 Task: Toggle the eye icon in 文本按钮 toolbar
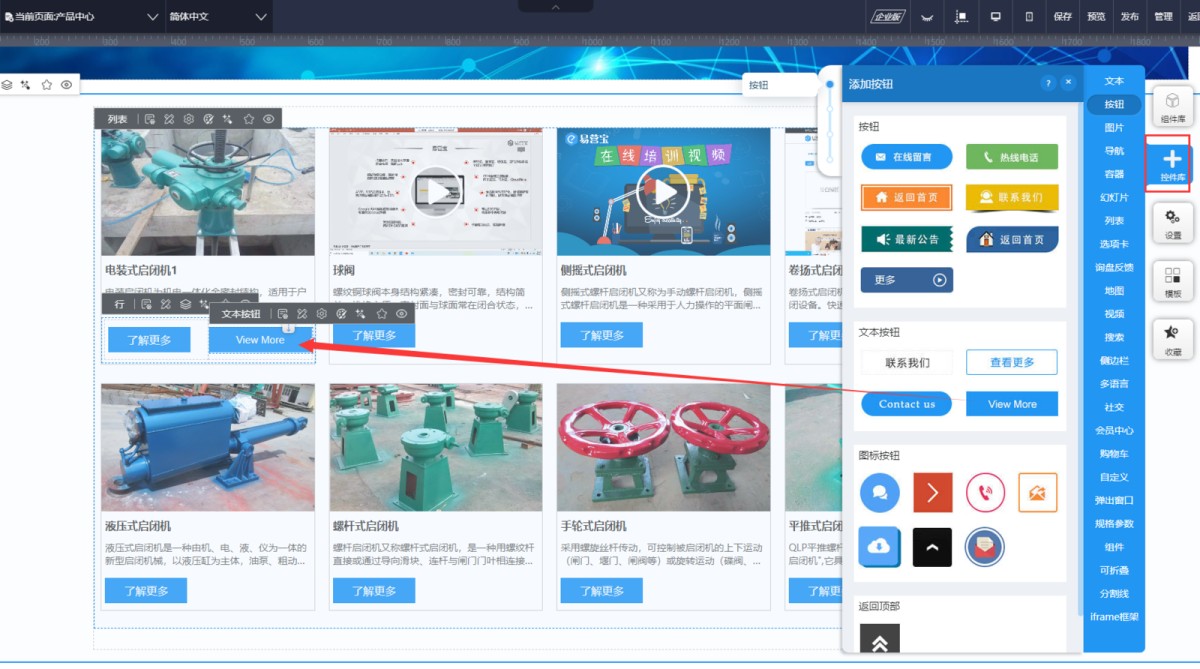(x=401, y=314)
